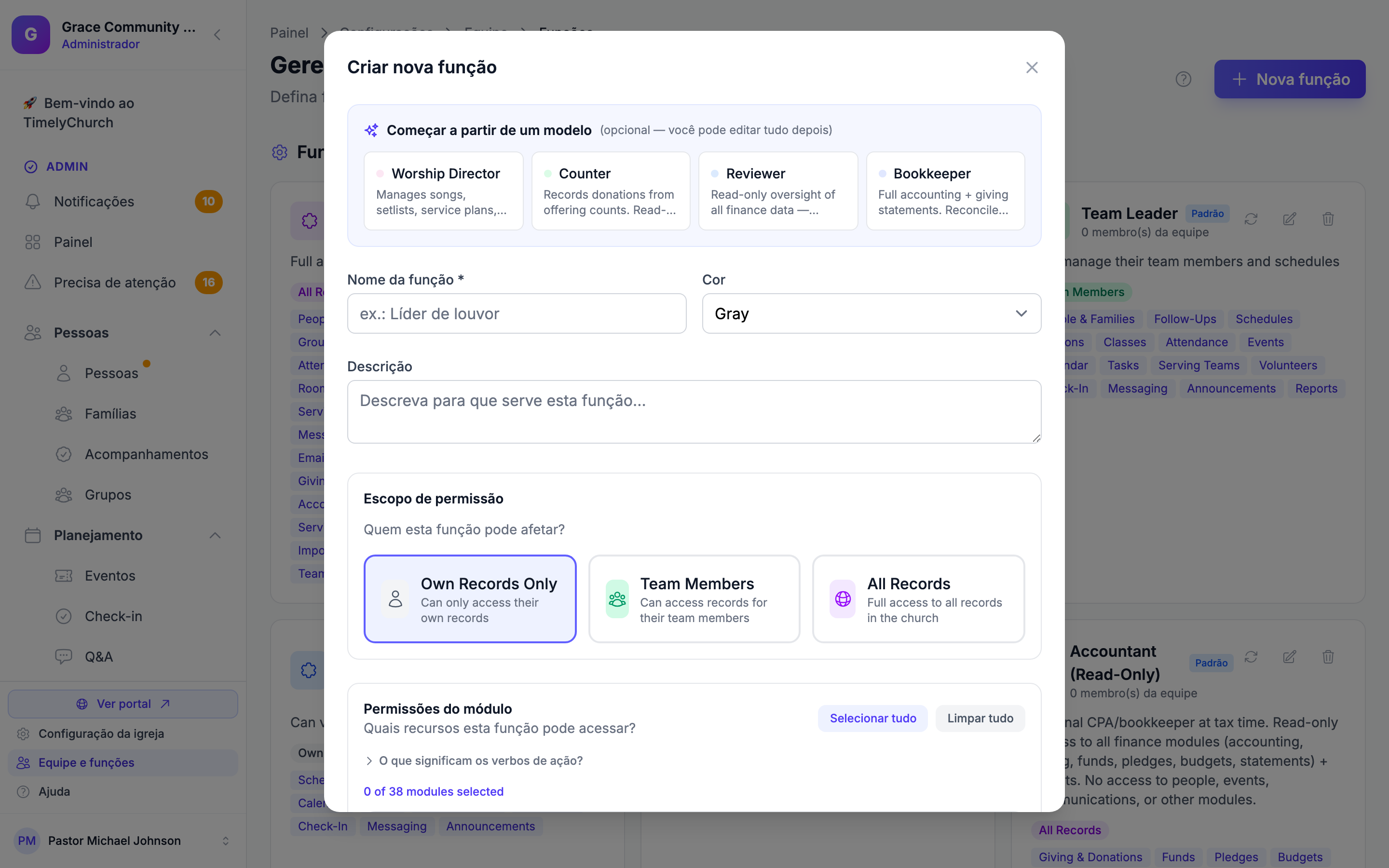Click the Painel grid icon
Screen dimensions: 1389x868
(x=33, y=242)
